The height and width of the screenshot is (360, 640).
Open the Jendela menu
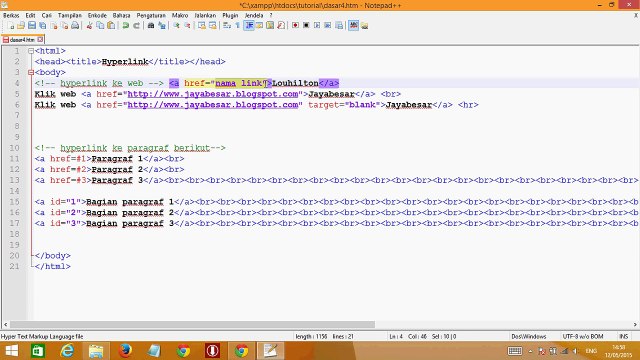254,15
